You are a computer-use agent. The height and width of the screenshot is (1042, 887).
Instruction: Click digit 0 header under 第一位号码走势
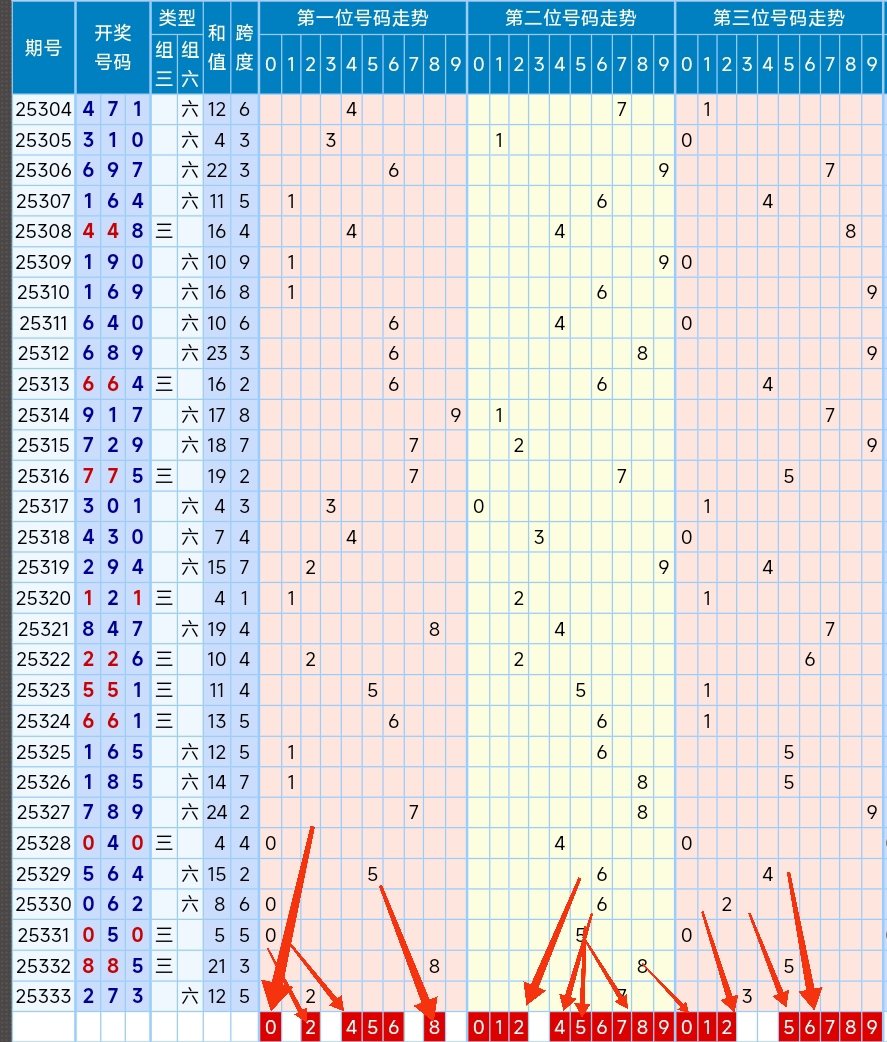270,64
